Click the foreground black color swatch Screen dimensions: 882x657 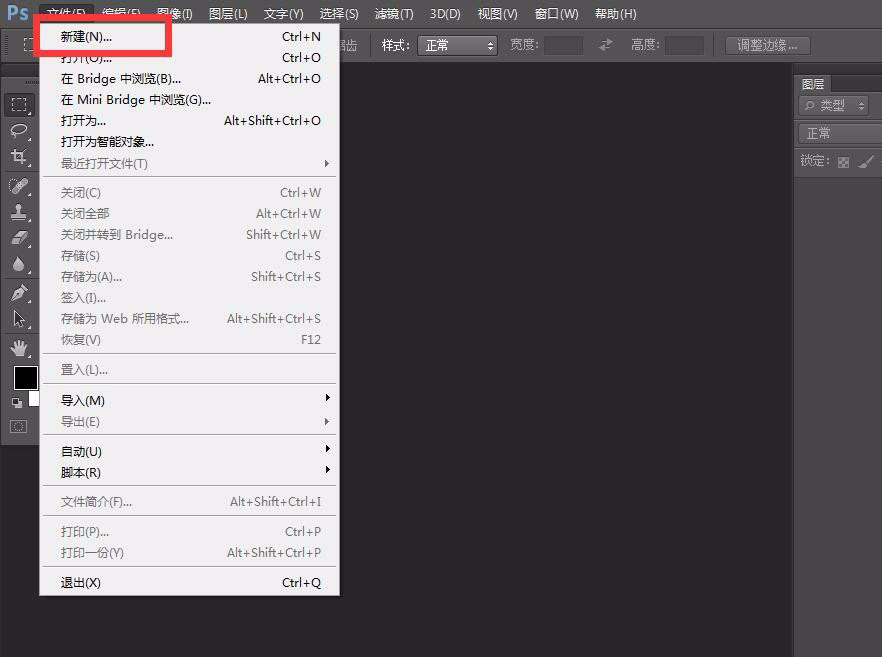25,378
